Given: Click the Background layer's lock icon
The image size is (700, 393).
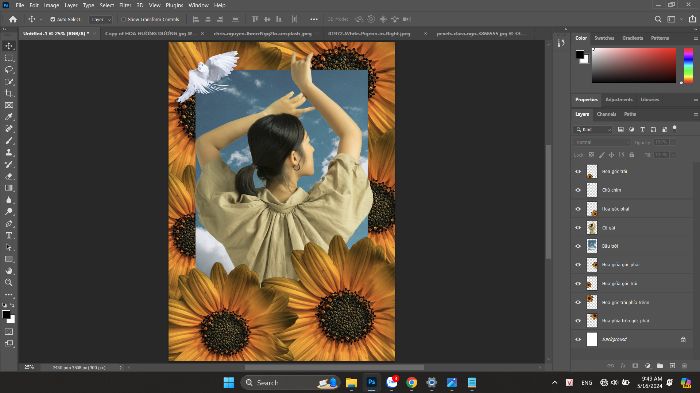Looking at the screenshot, I should pos(683,339).
